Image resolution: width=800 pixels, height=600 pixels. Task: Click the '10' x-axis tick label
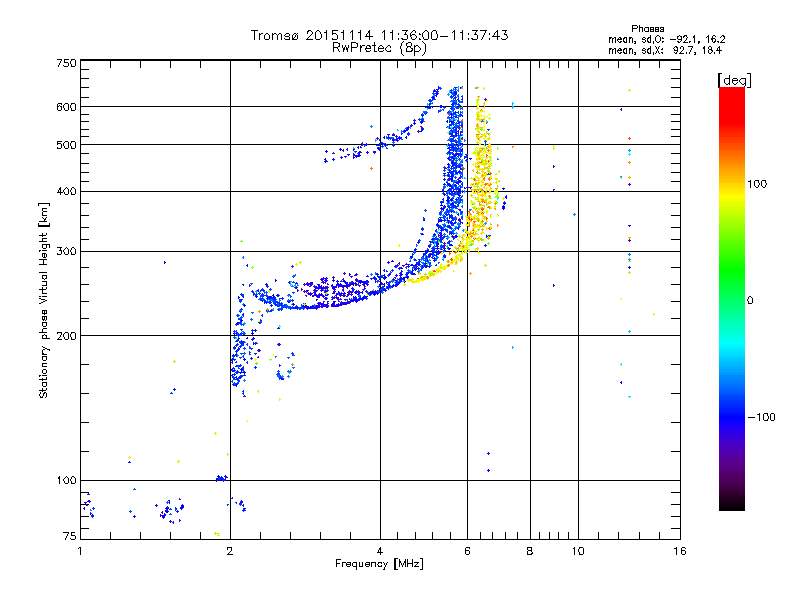point(578,551)
